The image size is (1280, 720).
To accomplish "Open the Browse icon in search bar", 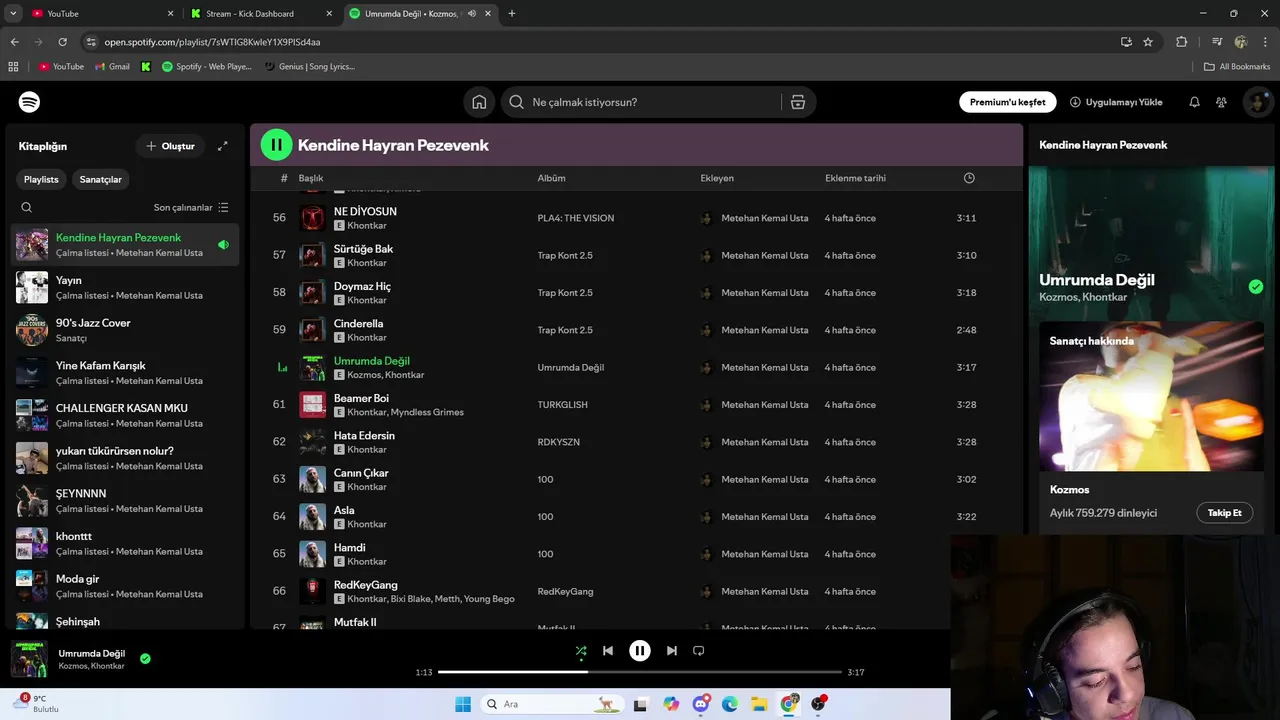I will tap(798, 102).
